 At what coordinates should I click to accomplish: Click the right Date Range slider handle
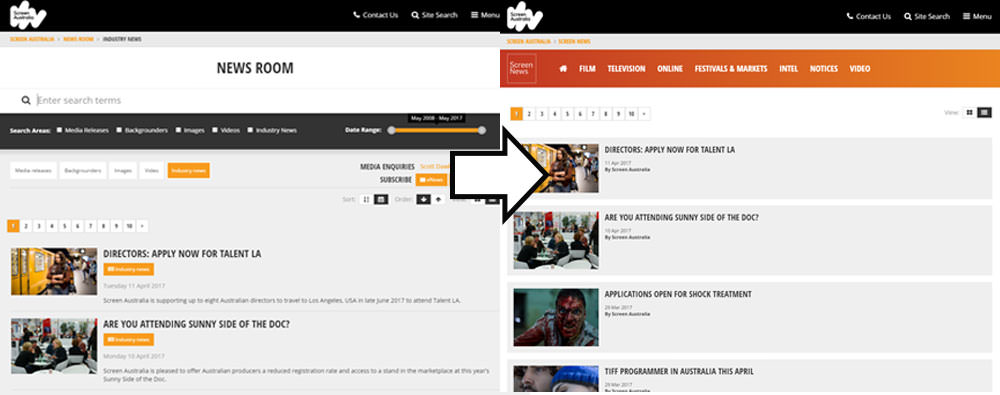[482, 130]
